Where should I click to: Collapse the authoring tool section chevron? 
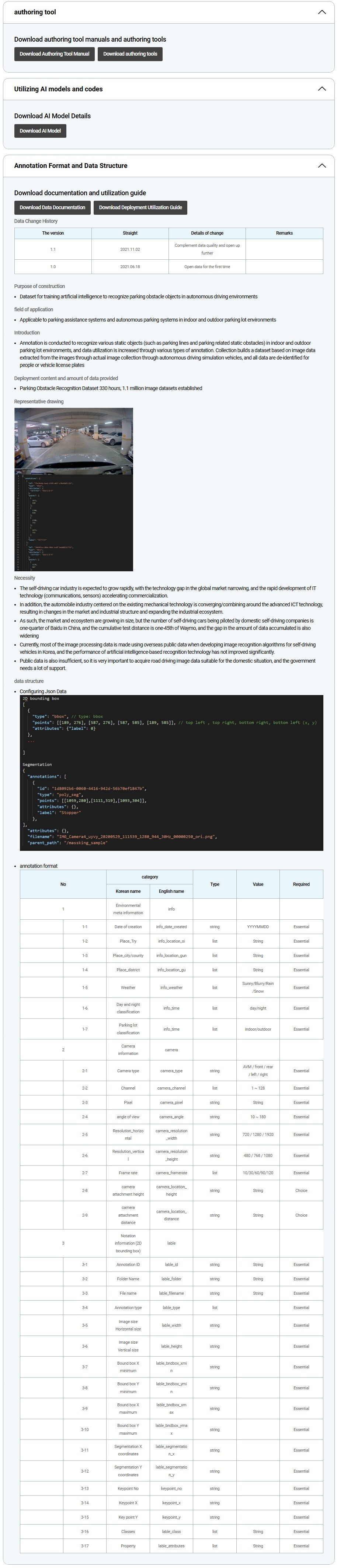(x=321, y=12)
